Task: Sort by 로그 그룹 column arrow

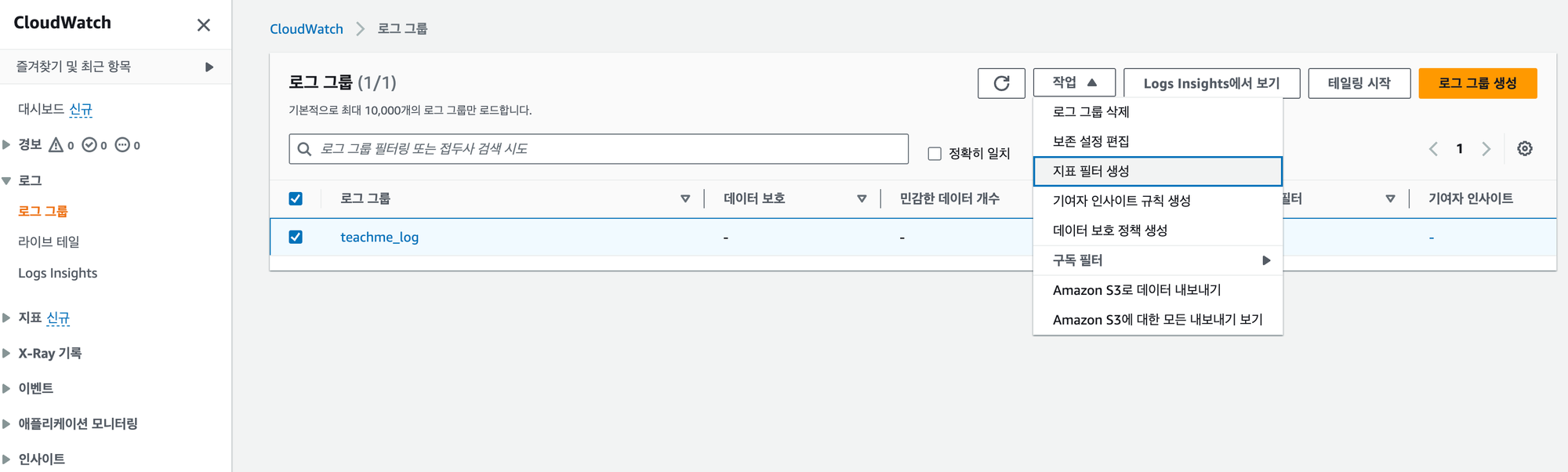Action: tap(685, 199)
